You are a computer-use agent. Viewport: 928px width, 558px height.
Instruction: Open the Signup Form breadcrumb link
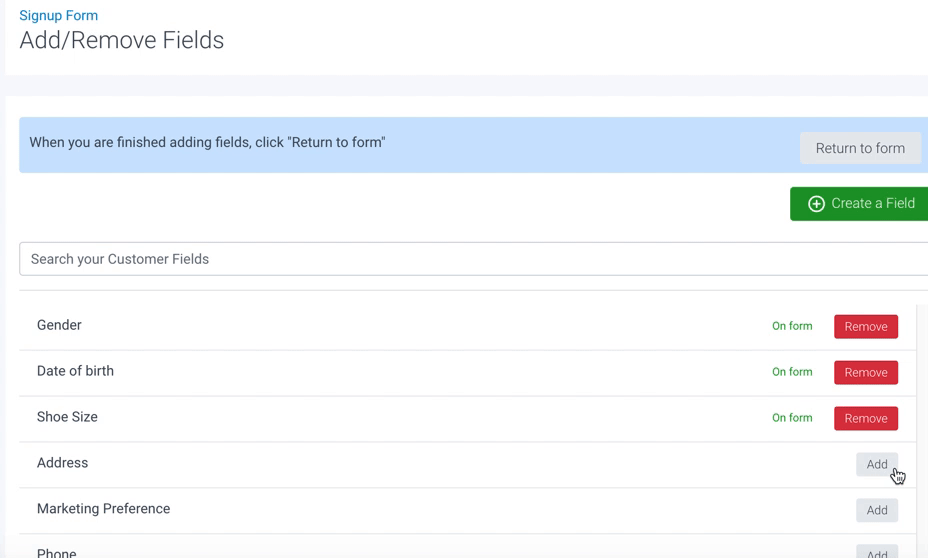click(x=59, y=16)
